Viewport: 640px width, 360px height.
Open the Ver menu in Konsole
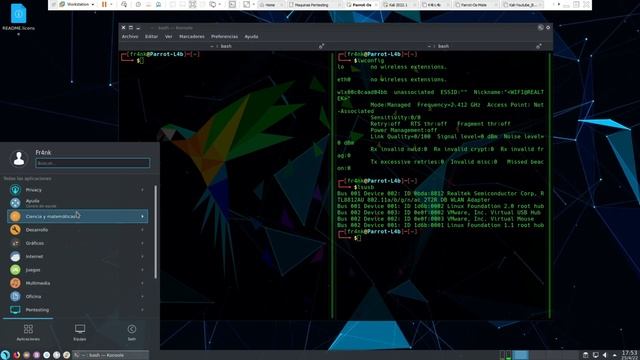(x=168, y=36)
